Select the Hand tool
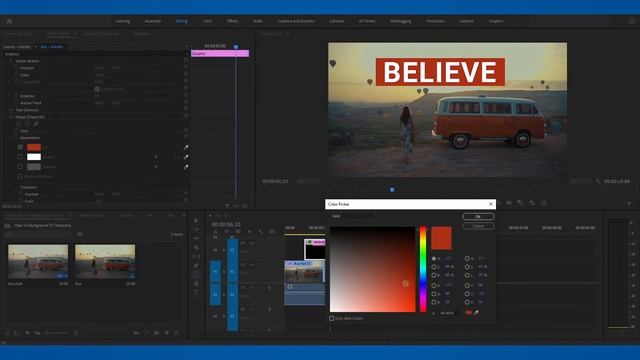This screenshot has width=640, height=360. 196,283
